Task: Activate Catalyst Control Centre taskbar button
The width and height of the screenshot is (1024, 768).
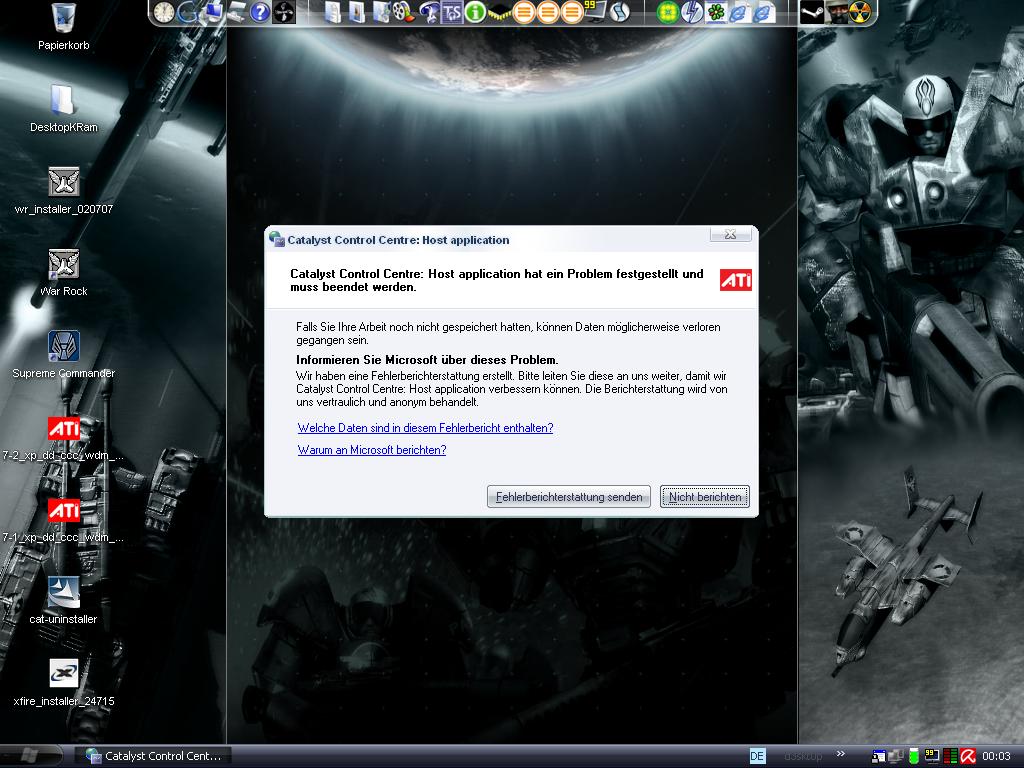Action: [x=153, y=756]
